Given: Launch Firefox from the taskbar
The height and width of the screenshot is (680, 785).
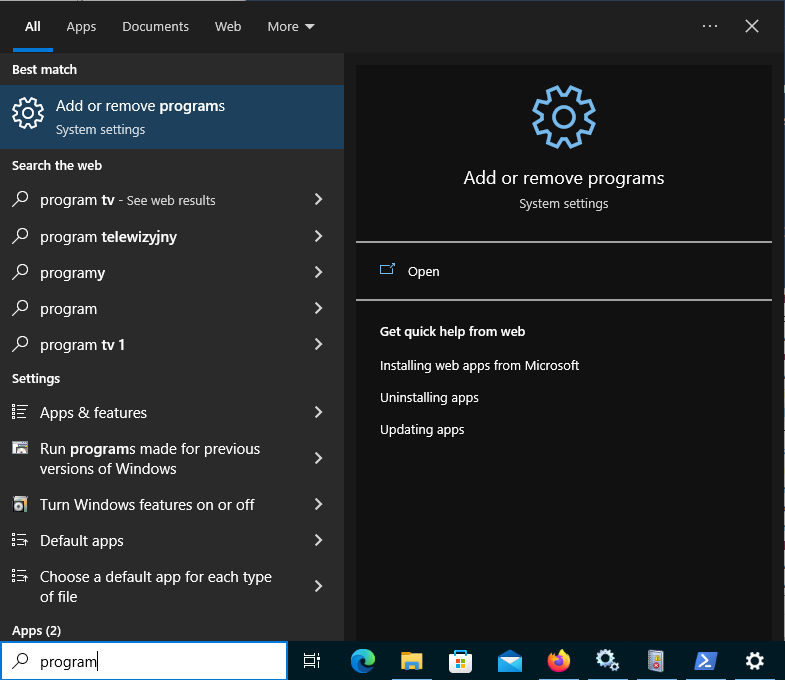Looking at the screenshot, I should click(x=559, y=660).
